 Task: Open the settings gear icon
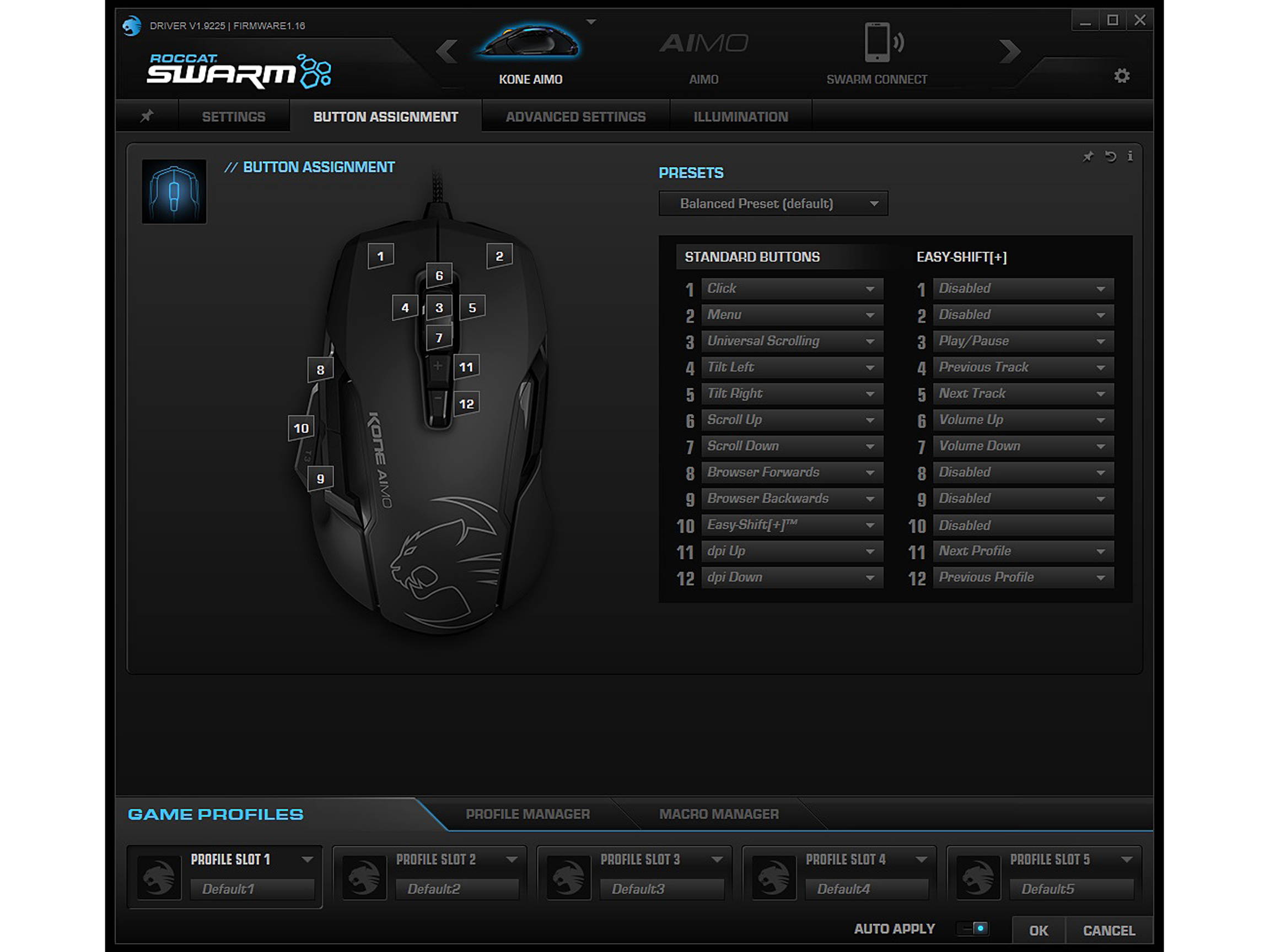coord(1121,75)
